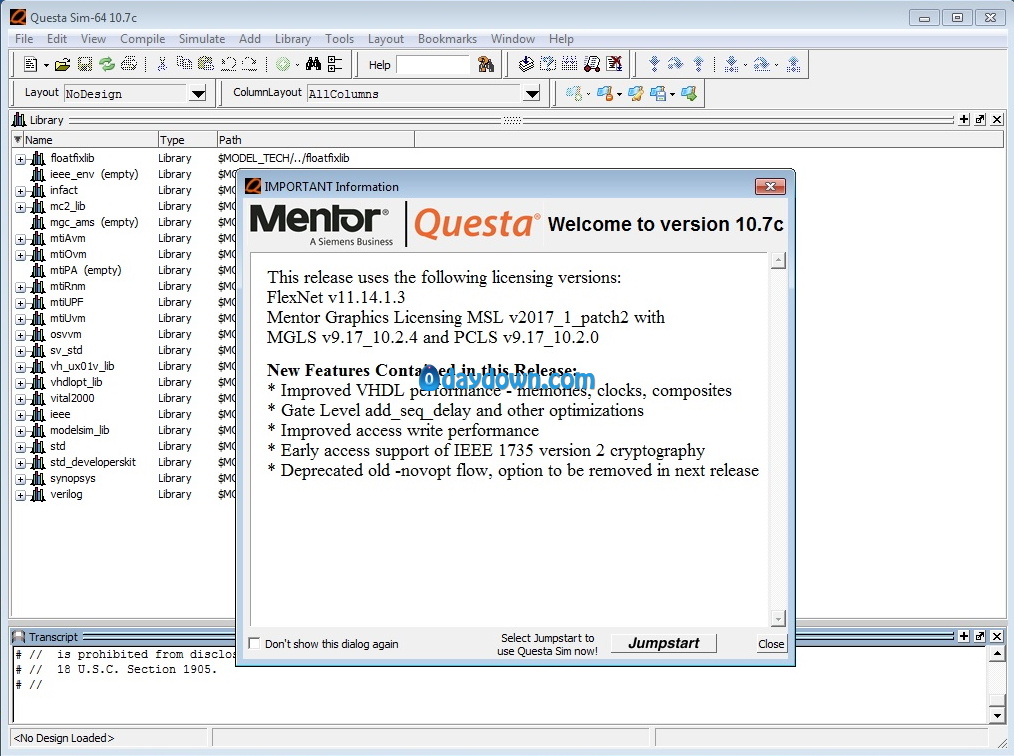Click the Redo arrow icon

[250, 64]
